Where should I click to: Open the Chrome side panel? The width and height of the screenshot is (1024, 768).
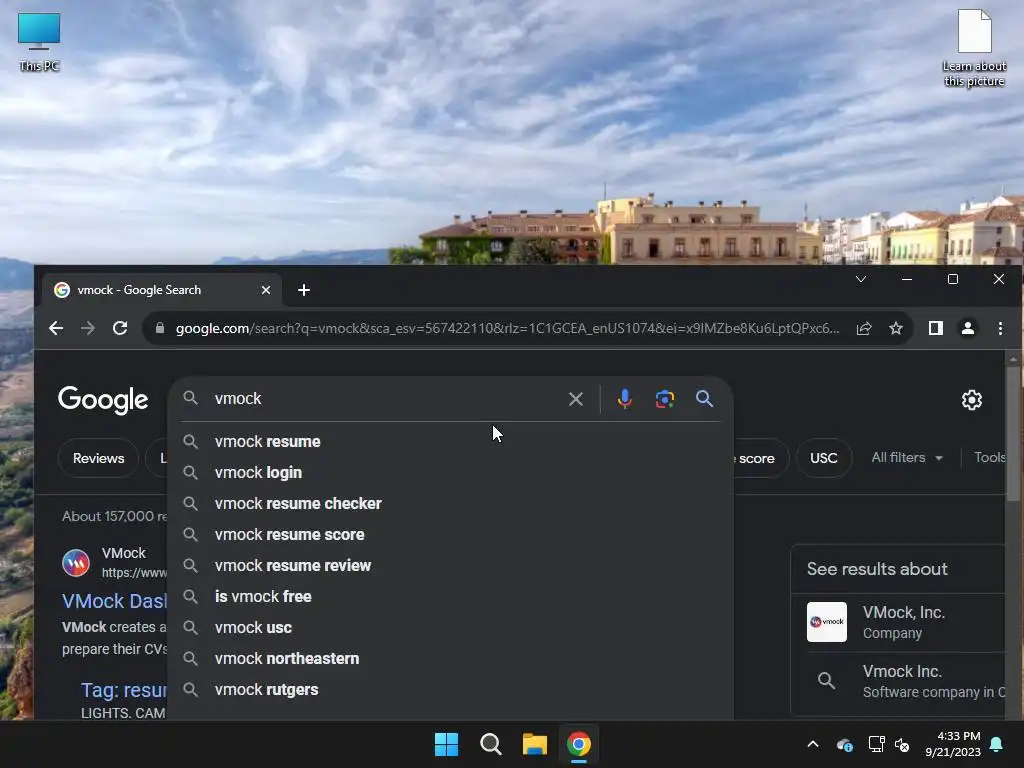(x=936, y=328)
